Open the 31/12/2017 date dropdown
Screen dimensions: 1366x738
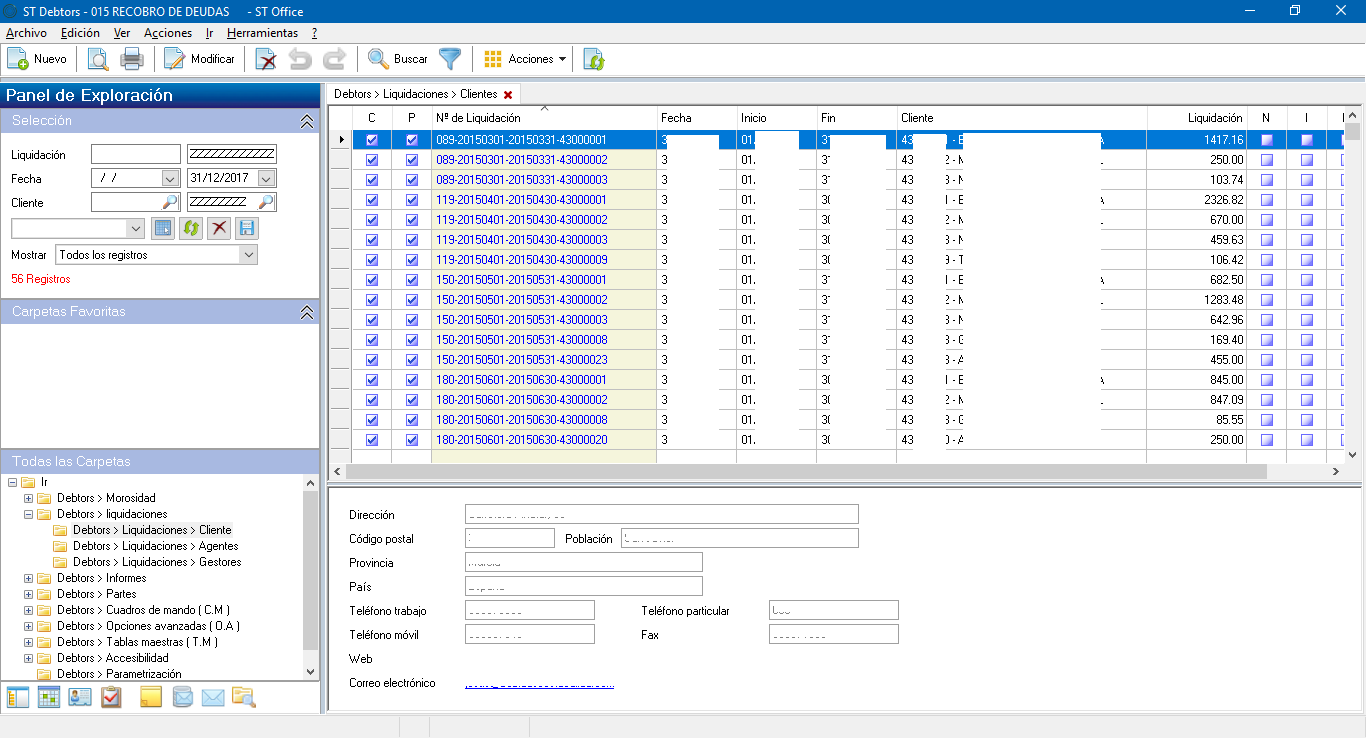pyautogui.click(x=266, y=178)
